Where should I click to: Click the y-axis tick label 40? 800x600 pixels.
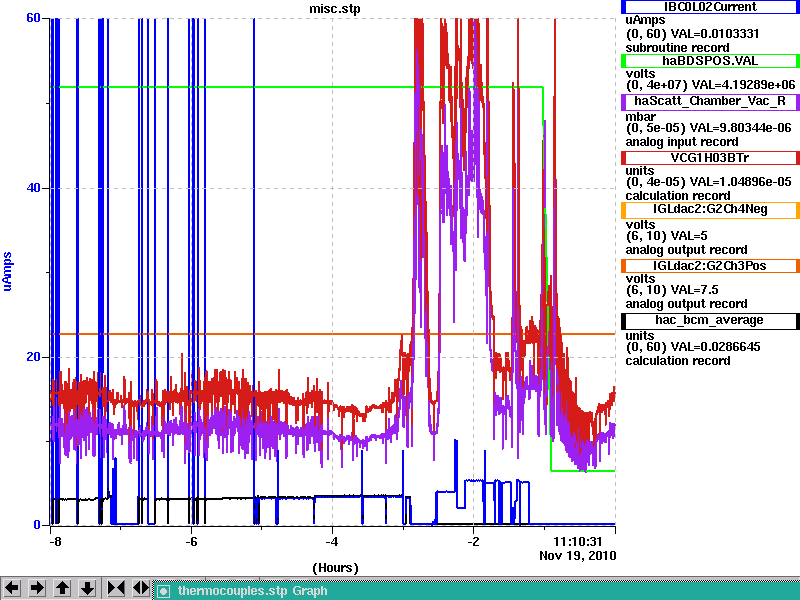click(33, 188)
